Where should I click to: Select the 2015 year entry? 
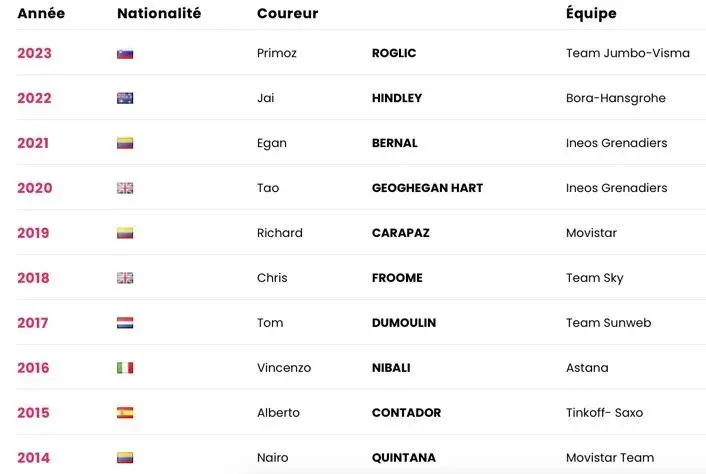[34, 413]
